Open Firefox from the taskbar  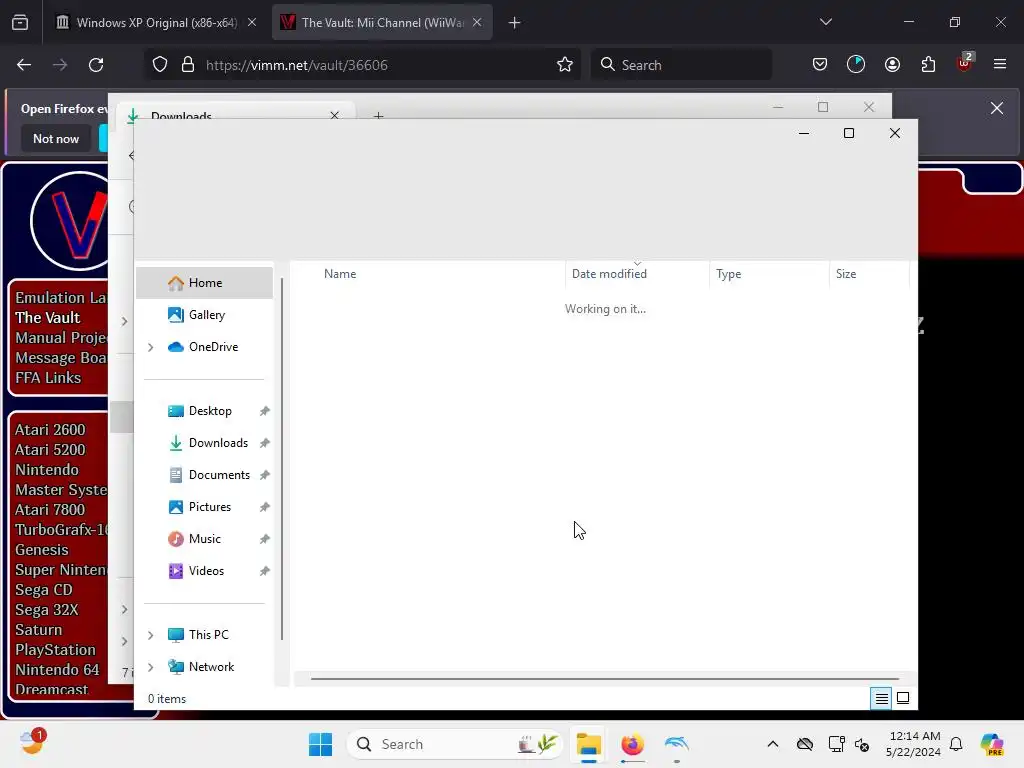tap(632, 744)
